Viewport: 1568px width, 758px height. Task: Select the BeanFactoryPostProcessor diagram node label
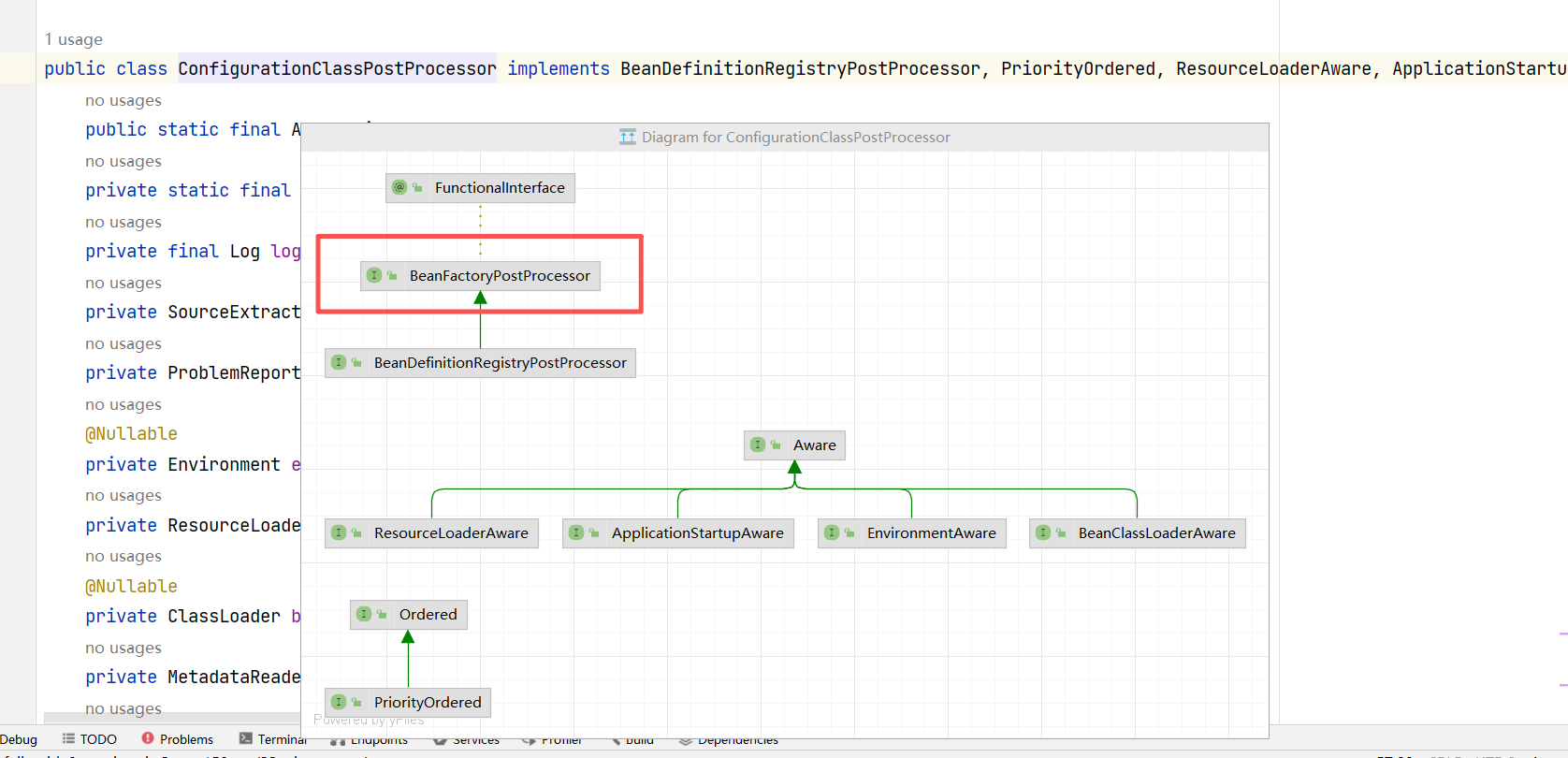point(500,275)
